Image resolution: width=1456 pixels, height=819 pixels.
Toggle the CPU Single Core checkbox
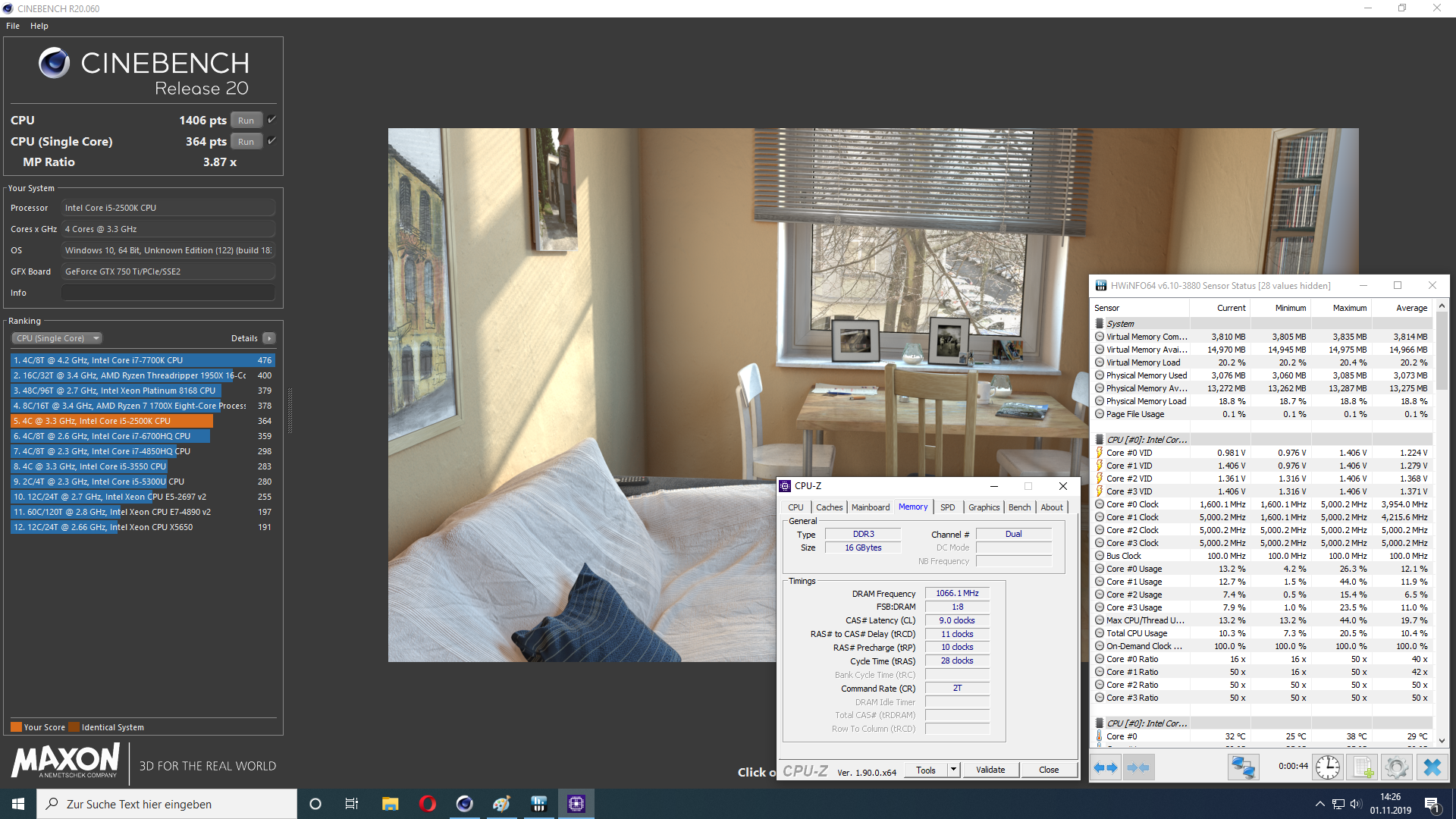(x=271, y=141)
